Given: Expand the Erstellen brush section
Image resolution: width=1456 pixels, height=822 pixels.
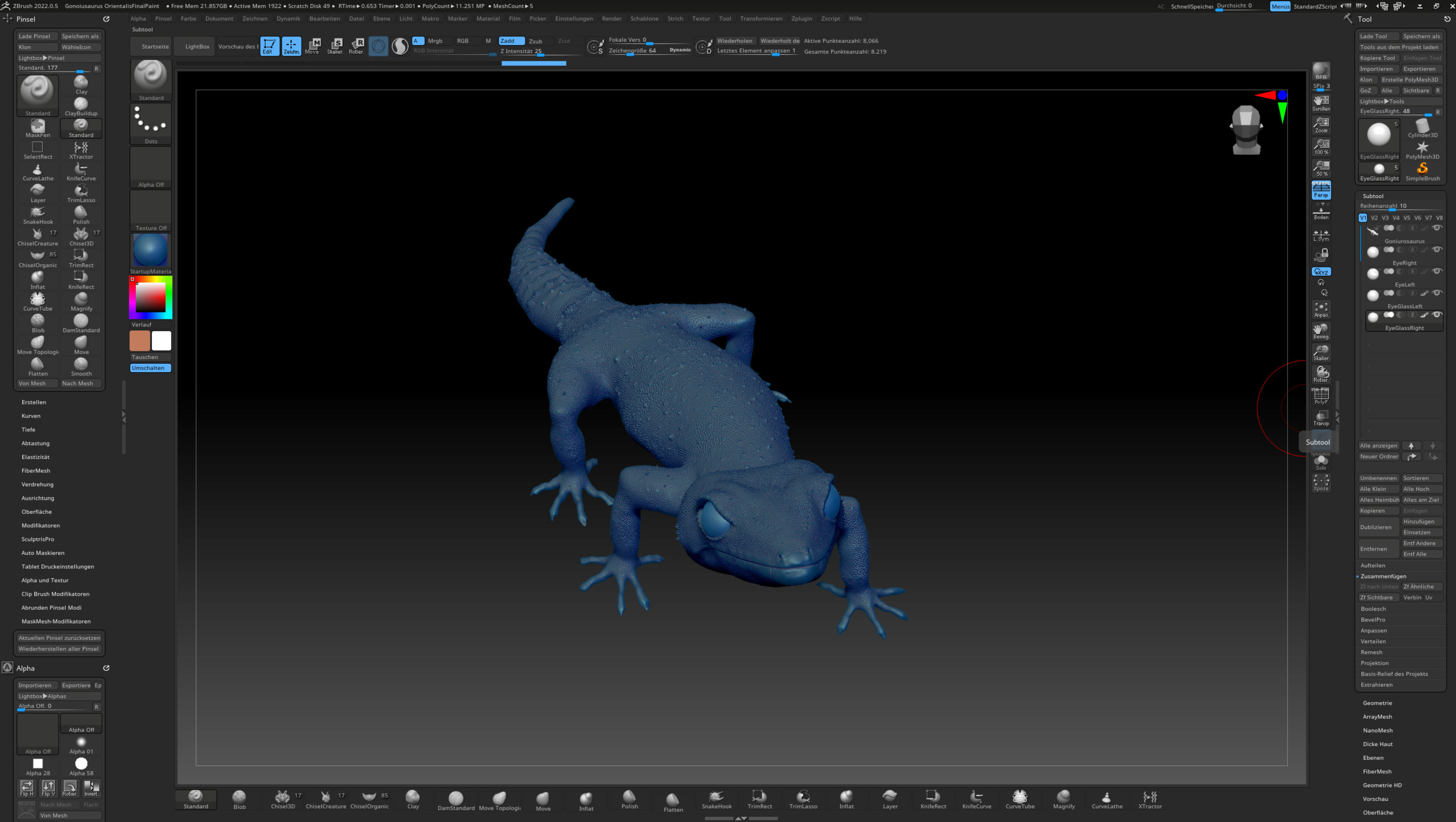Looking at the screenshot, I should pyautogui.click(x=34, y=402).
